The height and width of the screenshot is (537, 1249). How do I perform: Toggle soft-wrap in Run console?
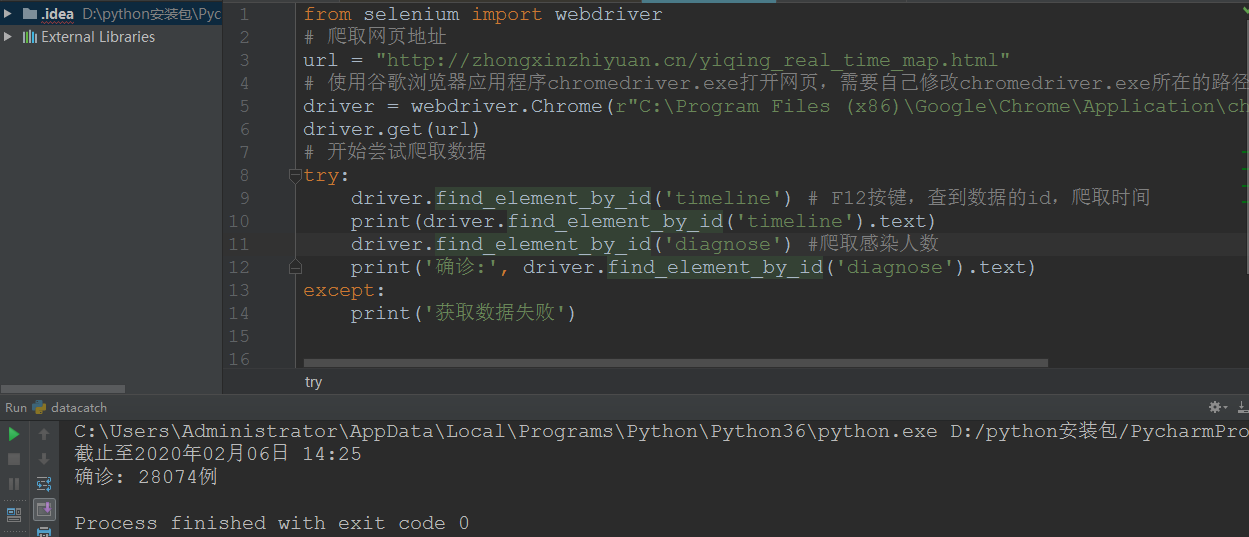pyautogui.click(x=44, y=484)
